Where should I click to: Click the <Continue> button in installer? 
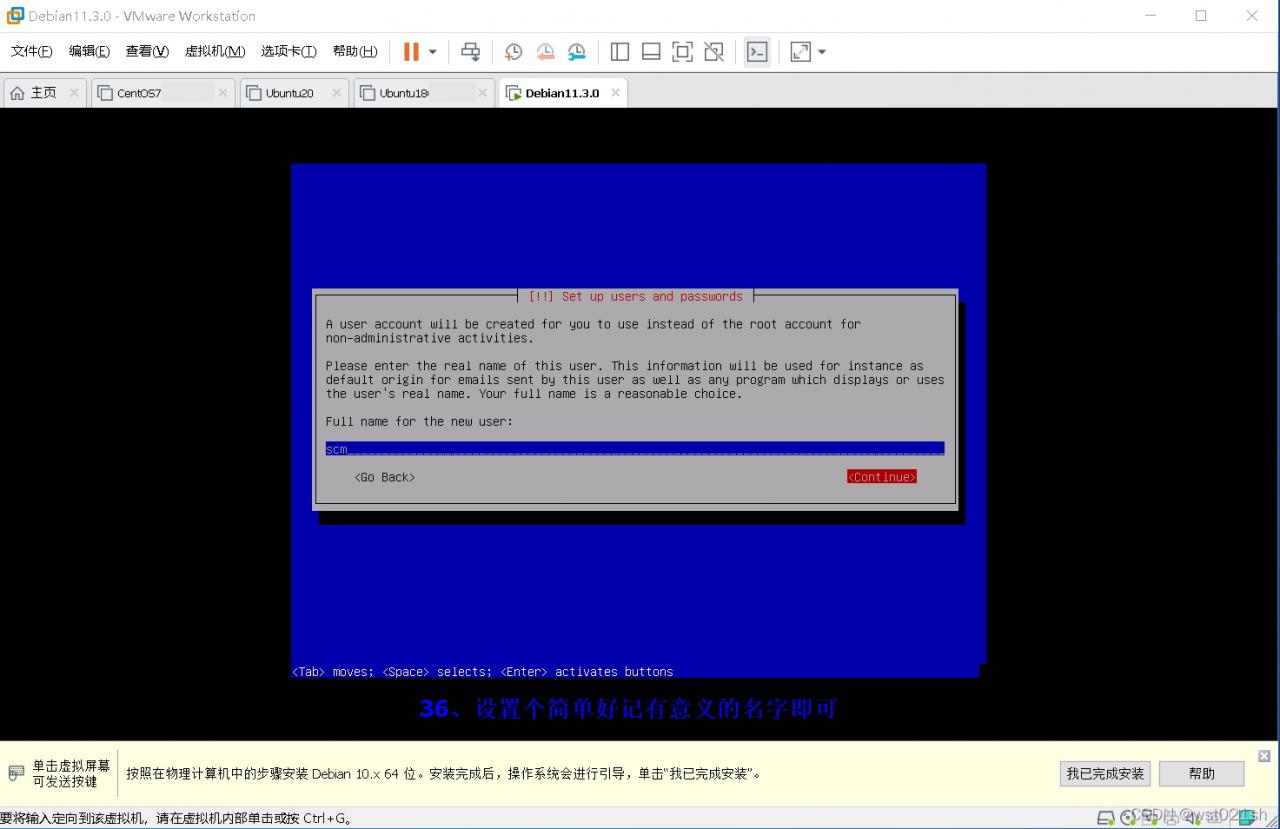click(882, 477)
